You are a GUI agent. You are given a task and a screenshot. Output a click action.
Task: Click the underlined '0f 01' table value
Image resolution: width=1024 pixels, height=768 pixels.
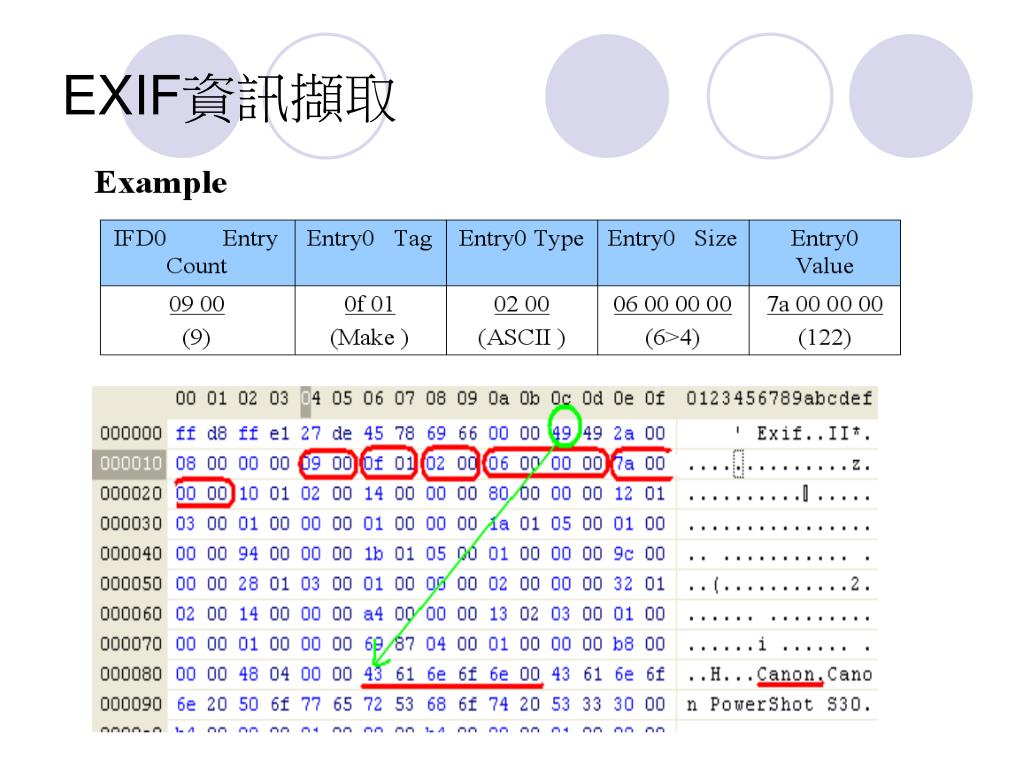point(369,304)
